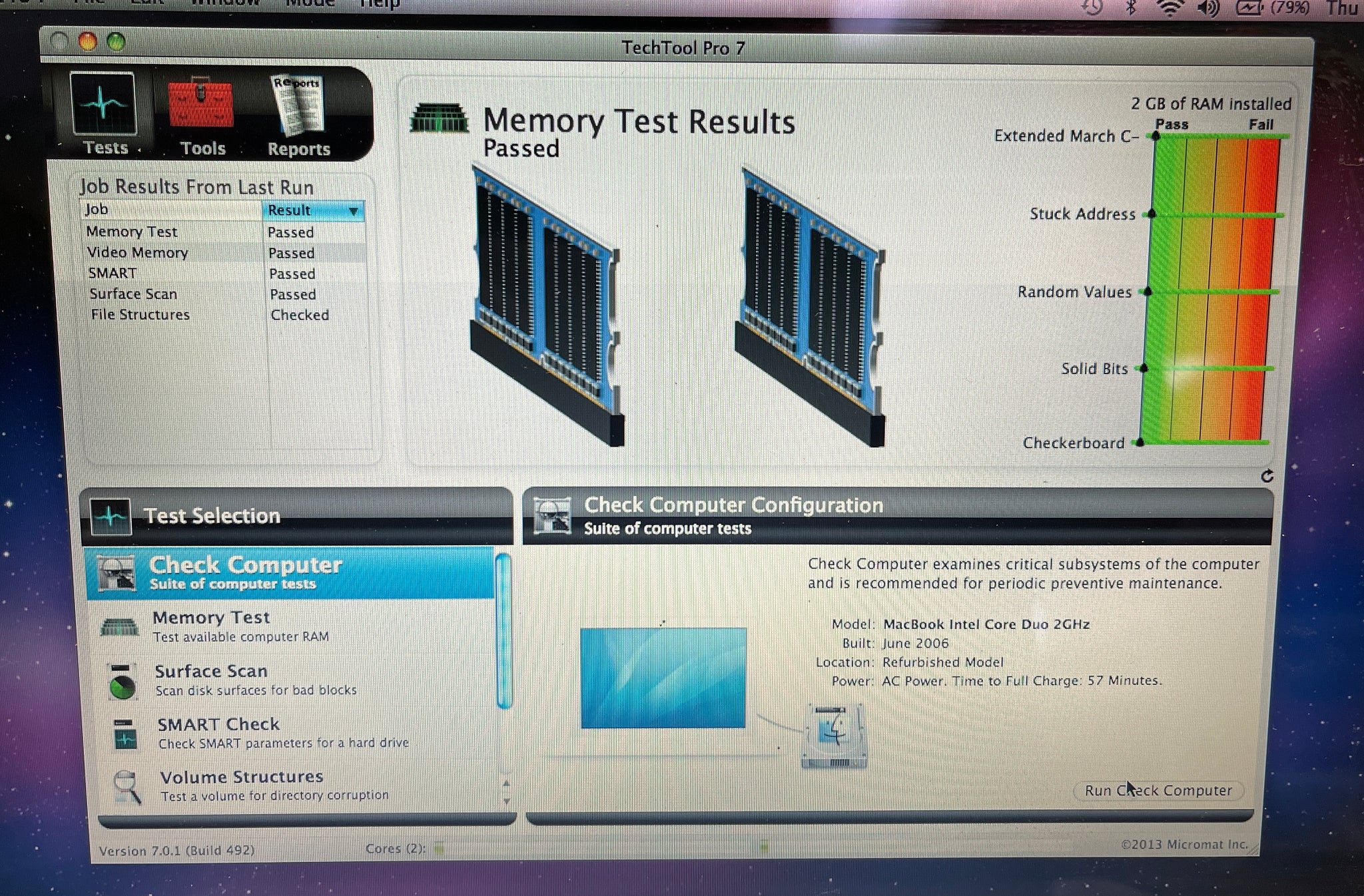Click the Test Selection list scrollbar thumb
This screenshot has height=896, width=1364.
click(504, 631)
